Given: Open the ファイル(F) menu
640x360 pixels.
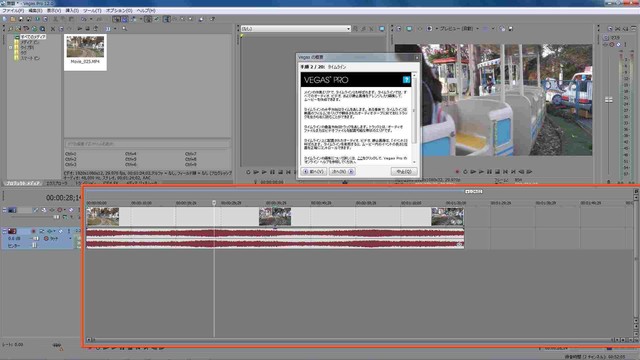Looking at the screenshot, I should pyautogui.click(x=13, y=11).
